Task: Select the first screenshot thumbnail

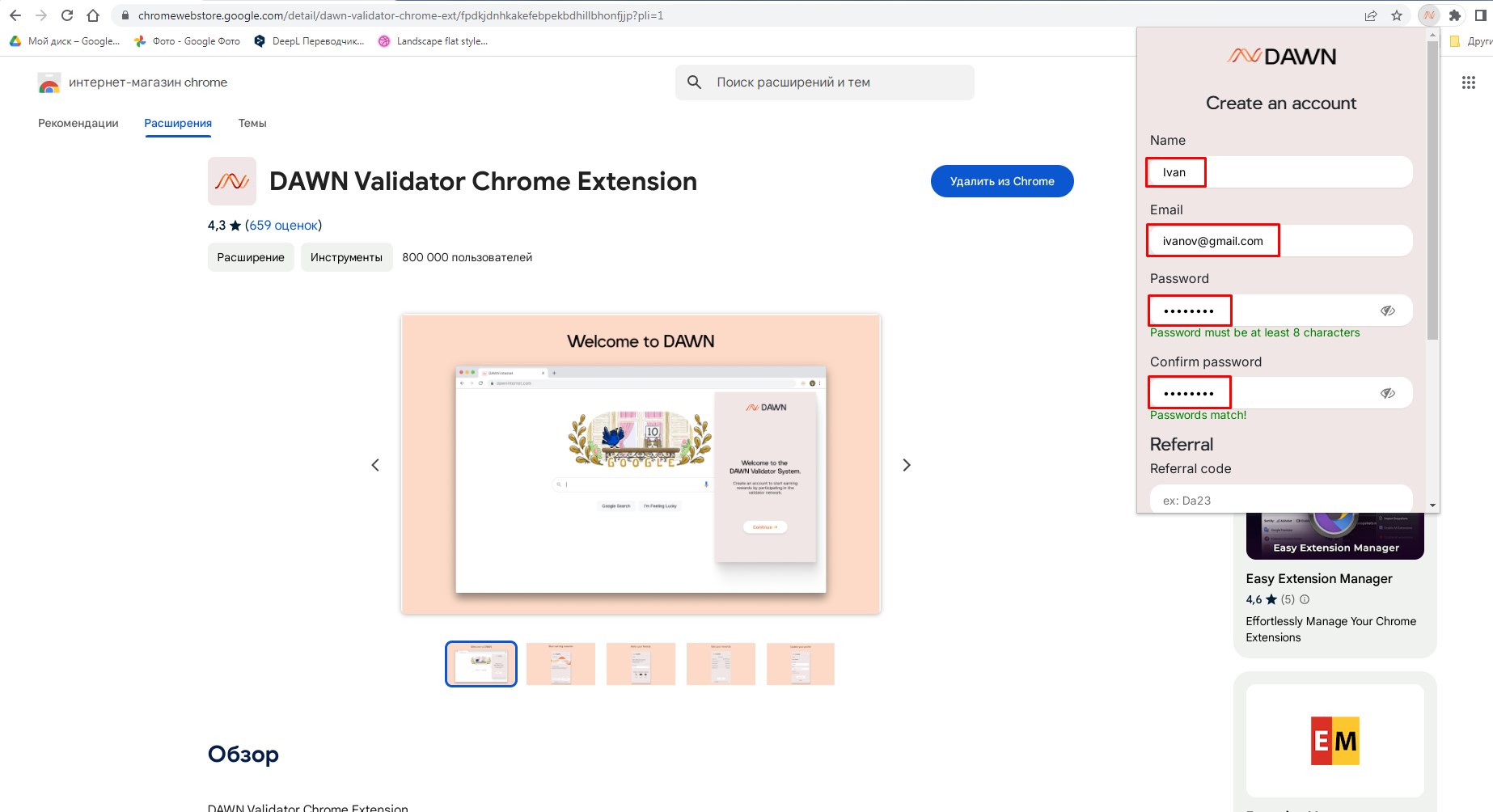Action: (x=481, y=664)
